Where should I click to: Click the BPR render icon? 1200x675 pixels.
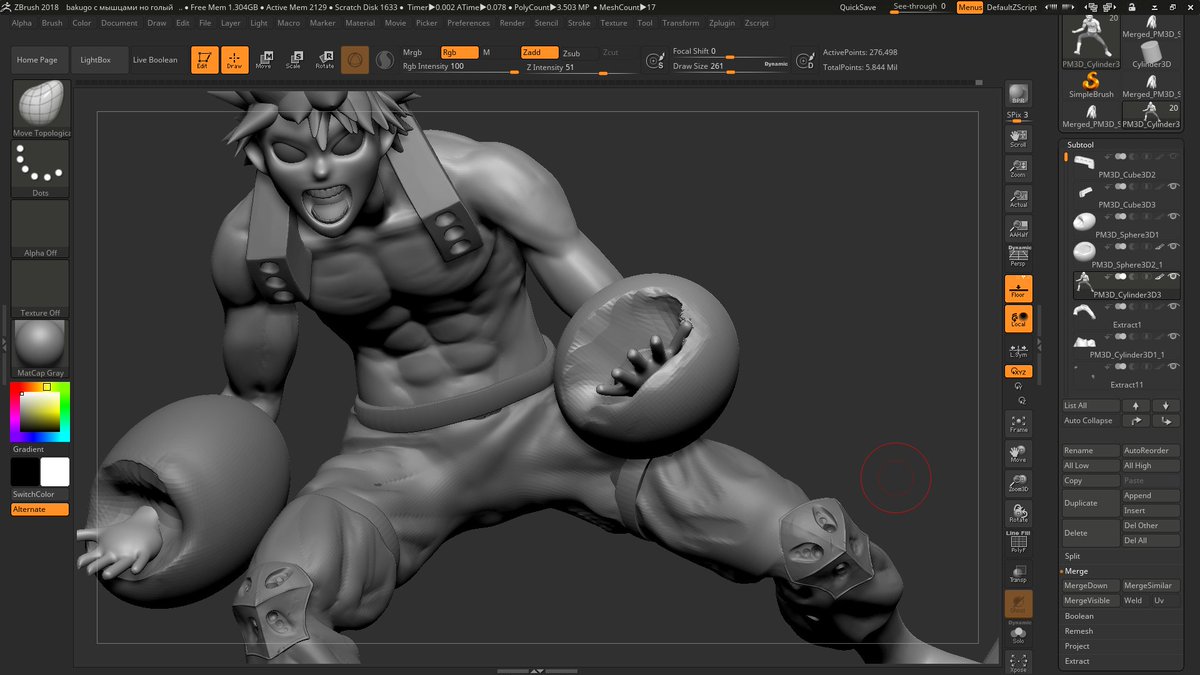coord(1018,94)
